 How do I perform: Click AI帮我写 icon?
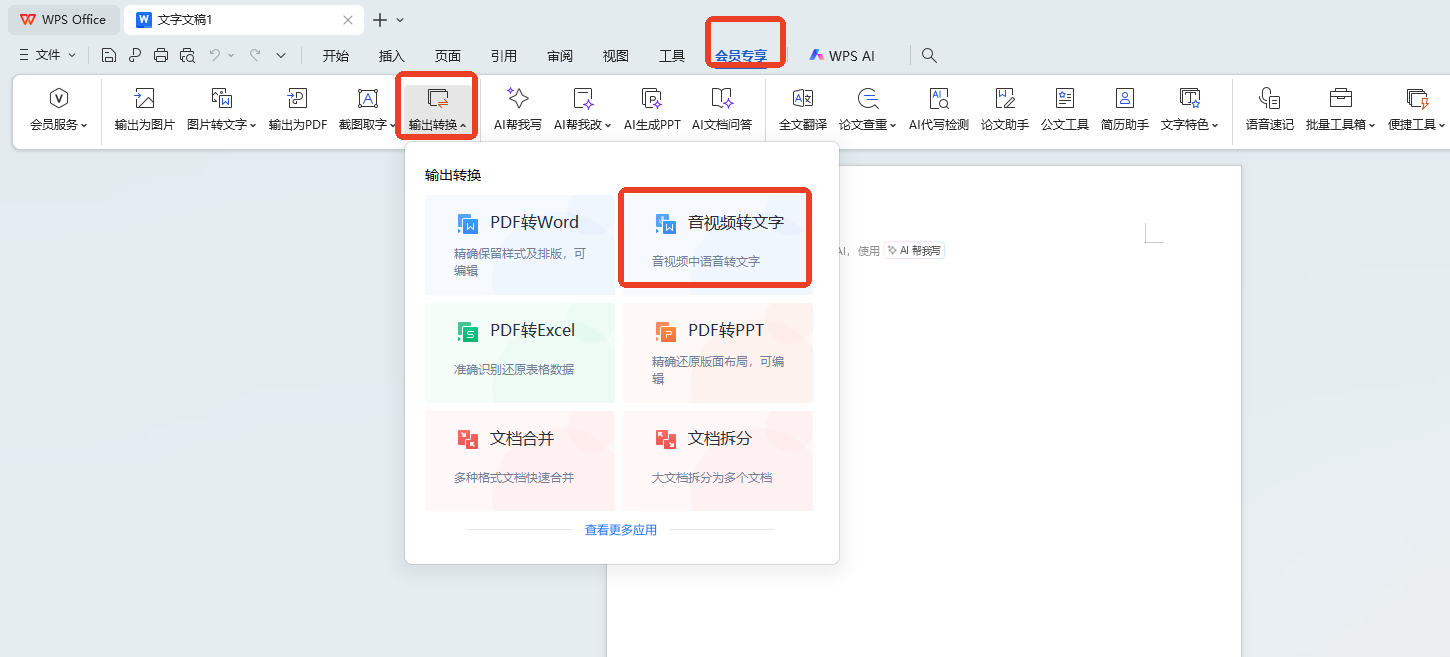click(517, 98)
